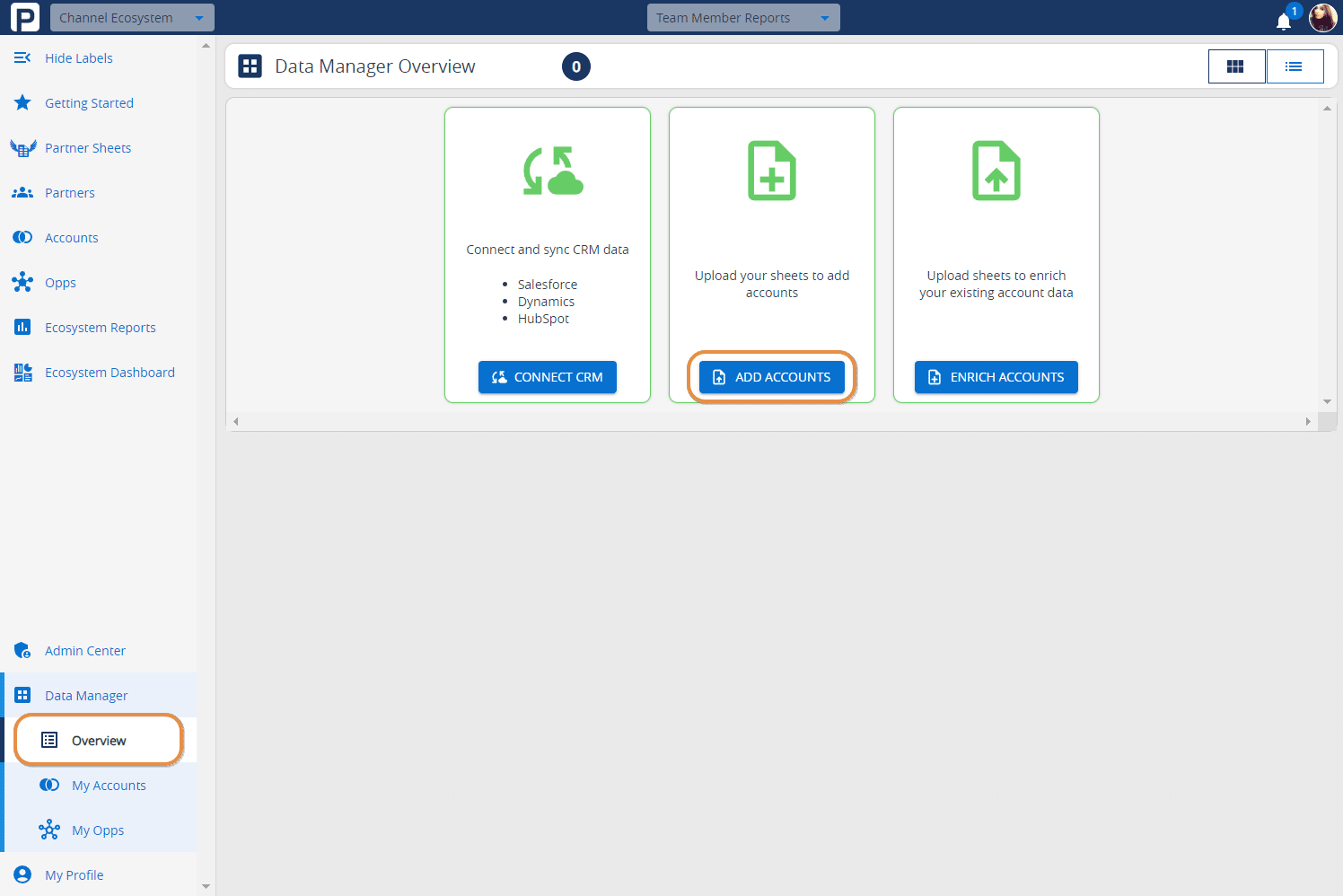Open Ecosystem Reports
This screenshot has height=896, width=1343.
coord(100,327)
